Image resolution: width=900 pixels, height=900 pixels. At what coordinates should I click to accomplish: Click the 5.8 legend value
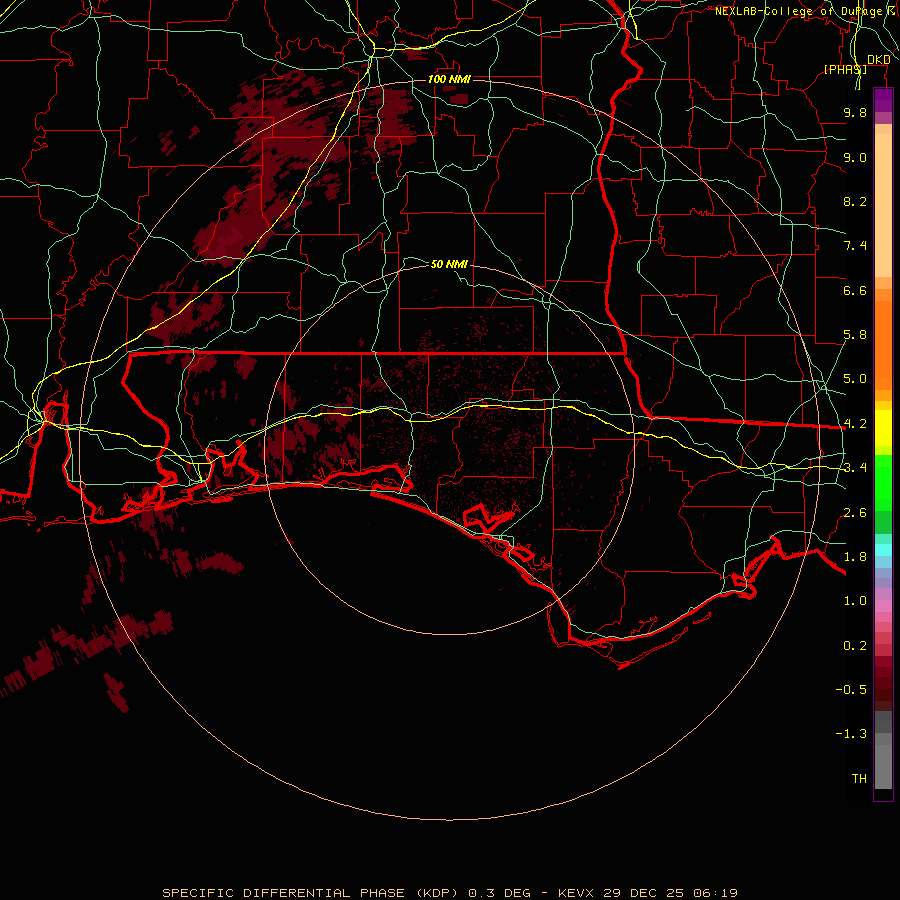(855, 335)
